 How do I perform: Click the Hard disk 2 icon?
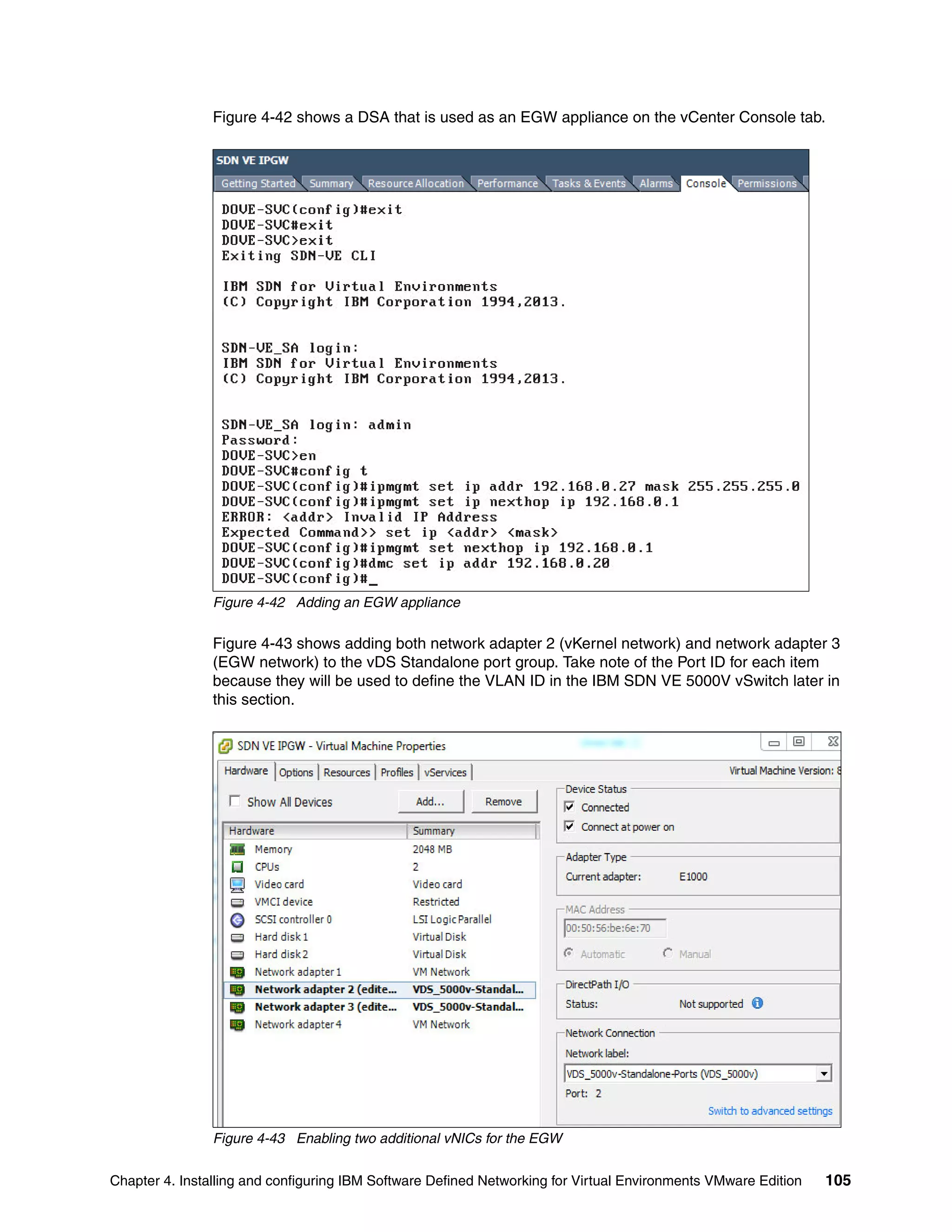click(x=238, y=954)
